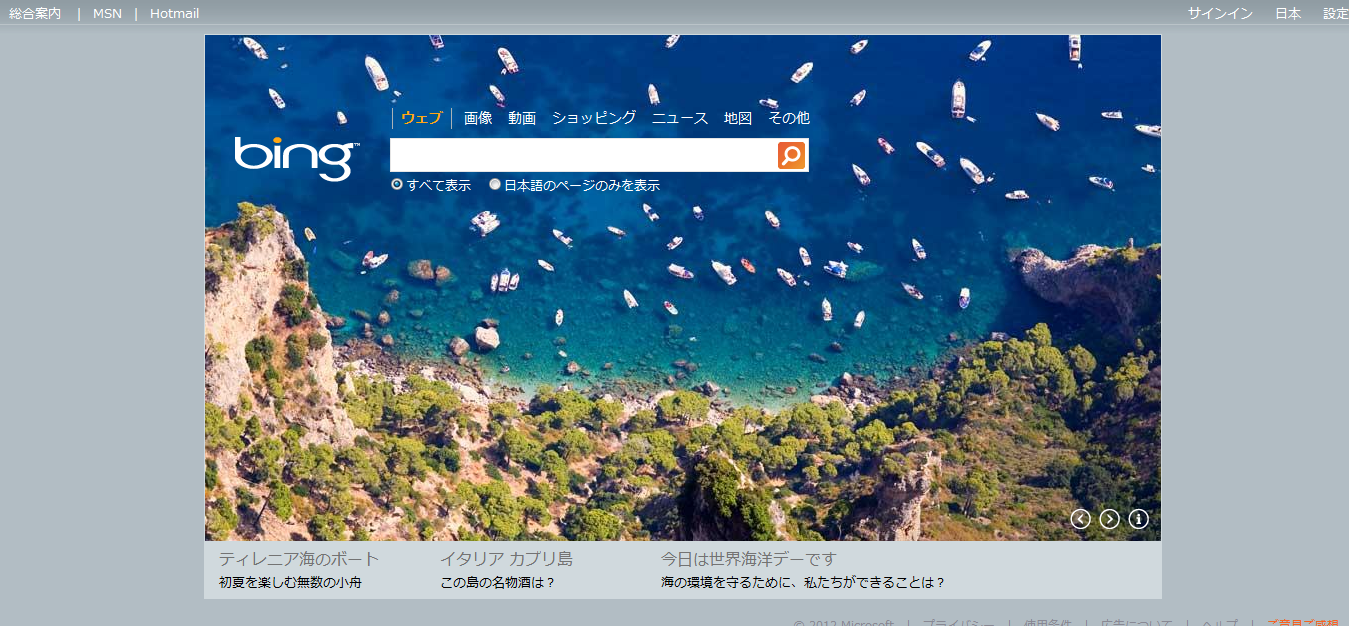Open the image info icon

coord(1138,519)
